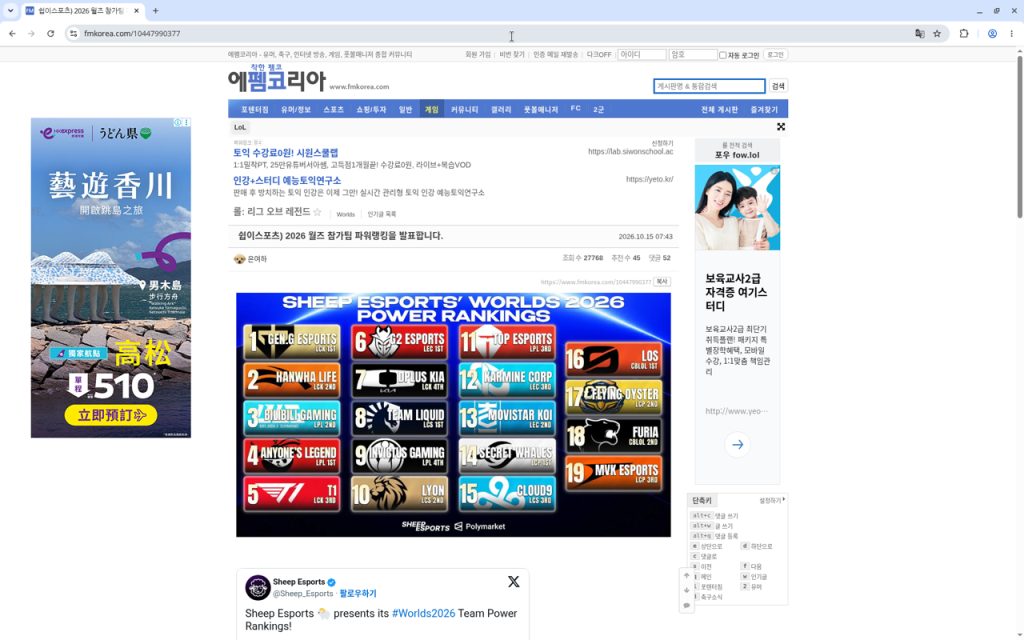Screen dimensions: 1024x640
Task: Click the bookmark star in address bar
Action: point(936,33)
